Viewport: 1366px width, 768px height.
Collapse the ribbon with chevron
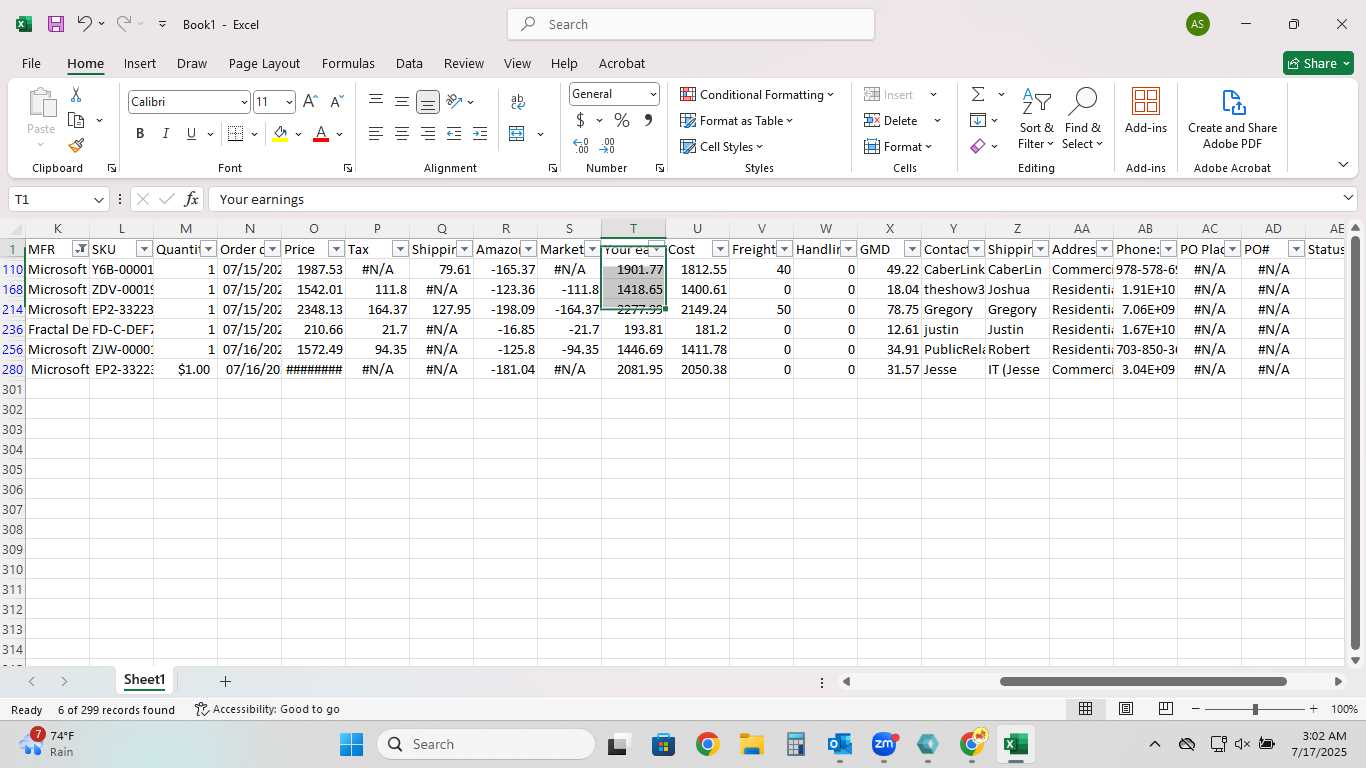tap(1343, 164)
